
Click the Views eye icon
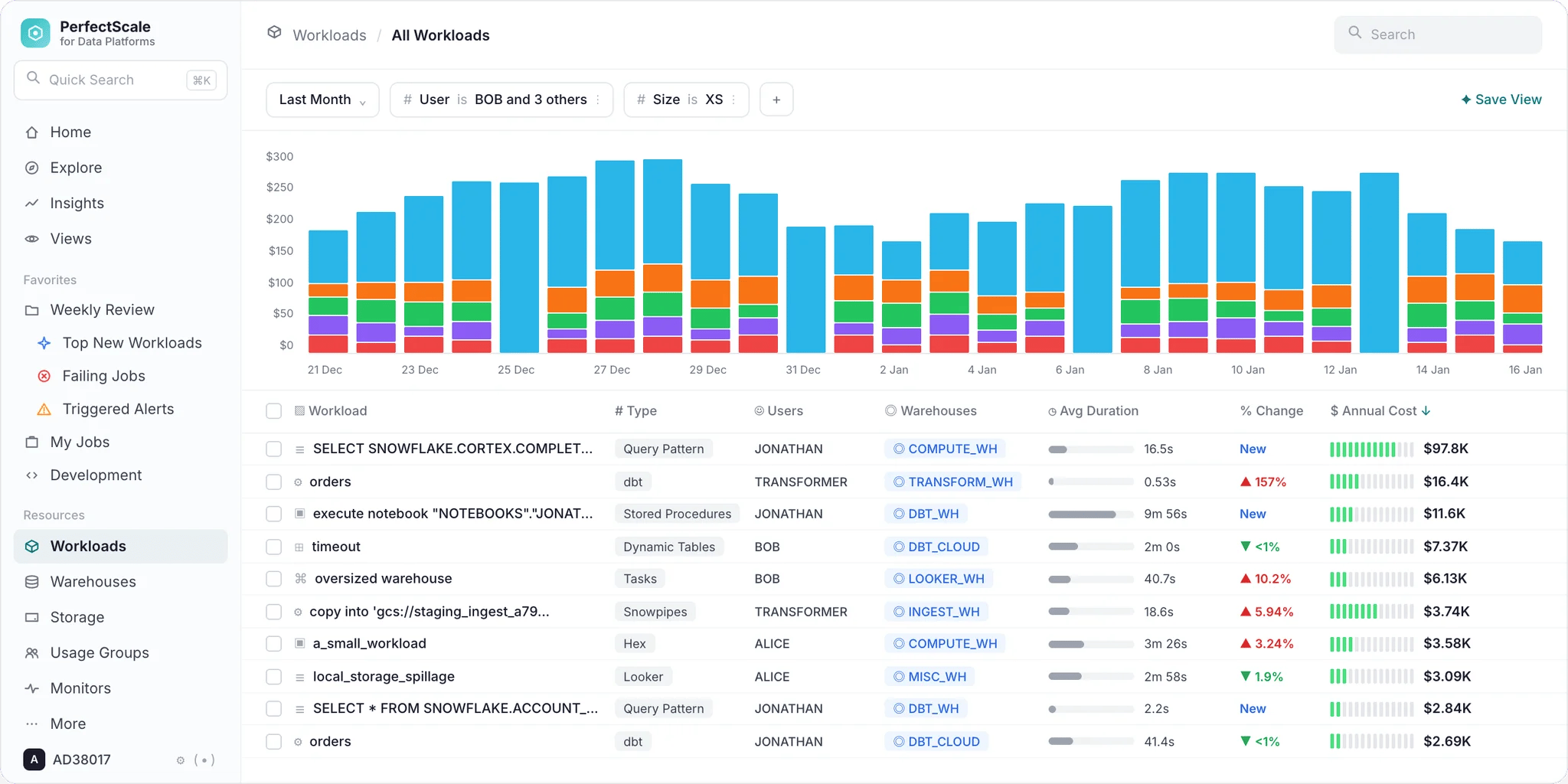(31, 239)
